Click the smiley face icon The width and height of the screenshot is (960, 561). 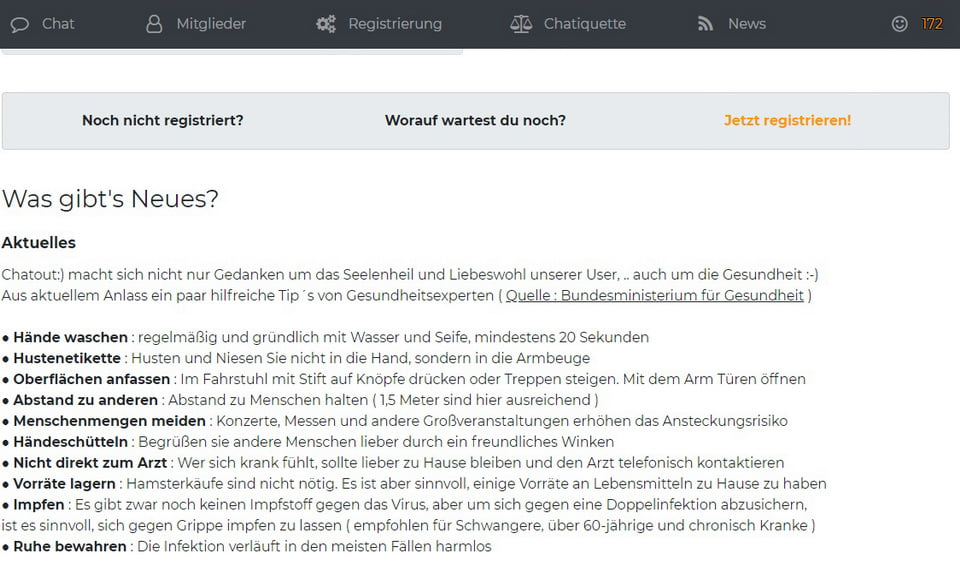pos(900,24)
